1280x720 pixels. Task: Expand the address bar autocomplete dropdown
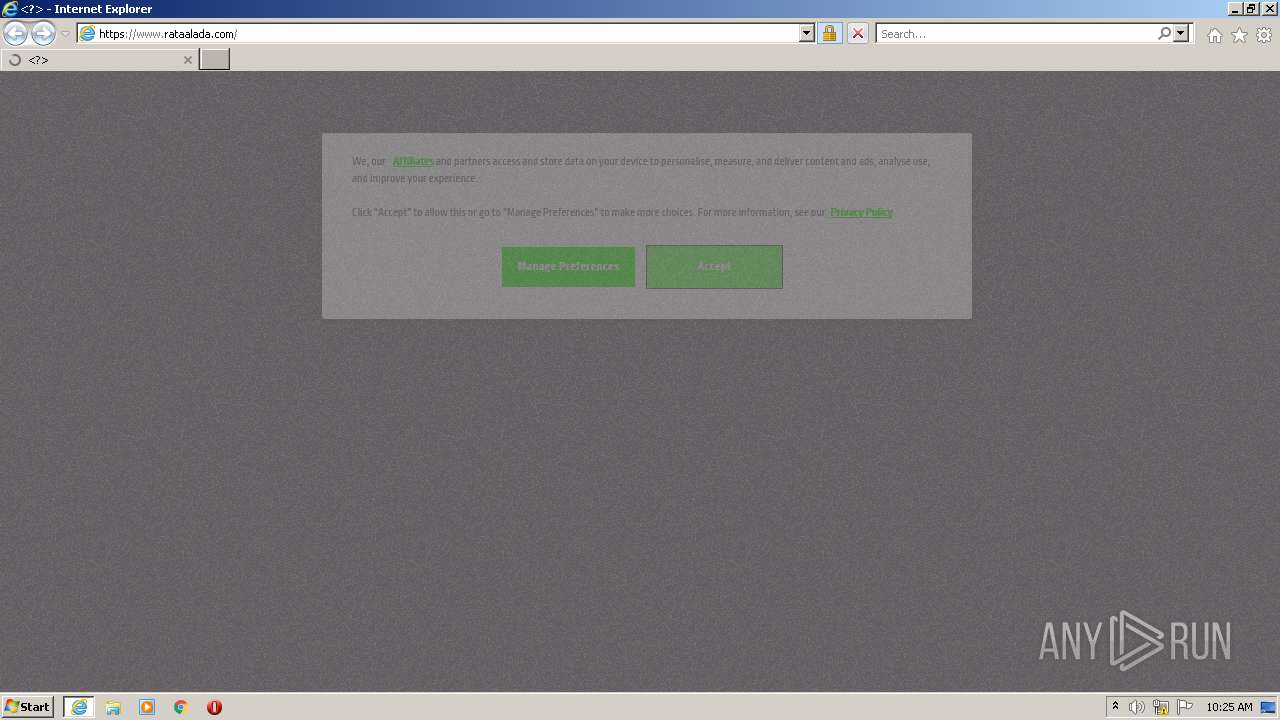click(807, 34)
